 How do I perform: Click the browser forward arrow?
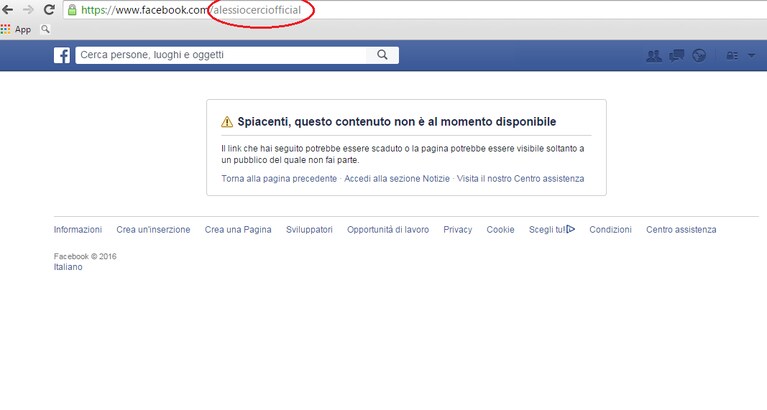[x=28, y=9]
